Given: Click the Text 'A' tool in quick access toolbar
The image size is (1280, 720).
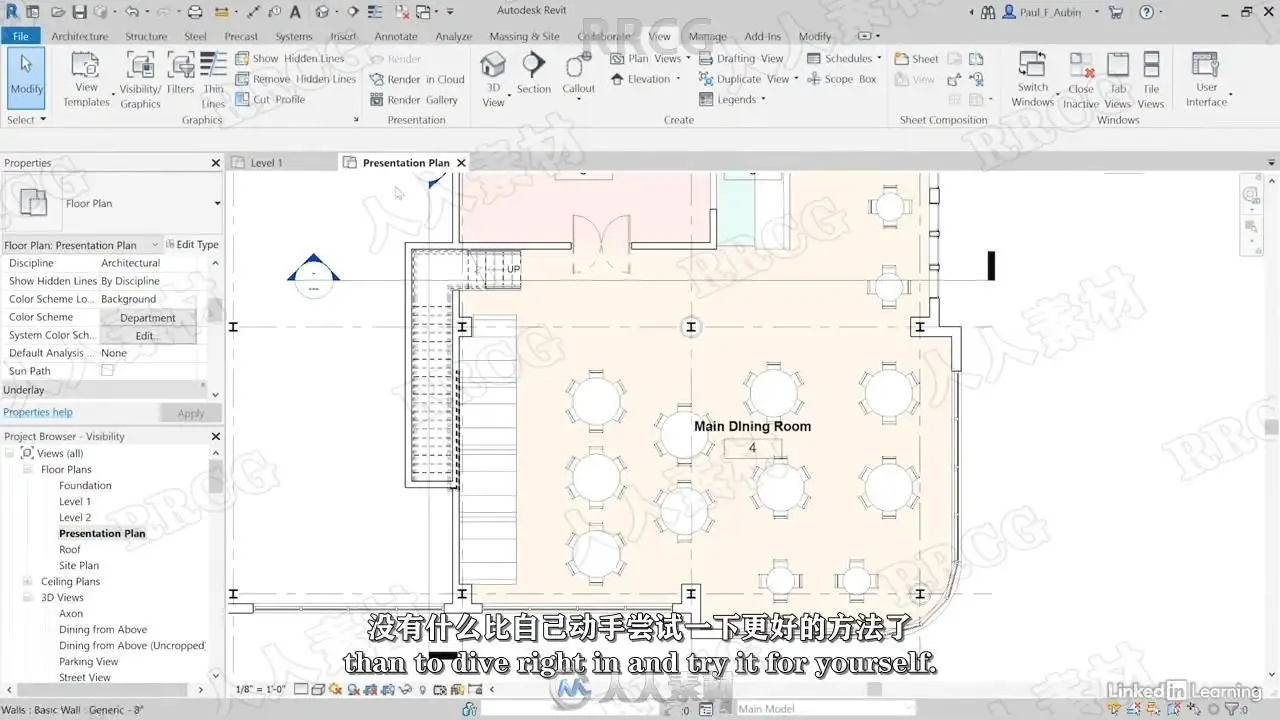Looking at the screenshot, I should (295, 12).
